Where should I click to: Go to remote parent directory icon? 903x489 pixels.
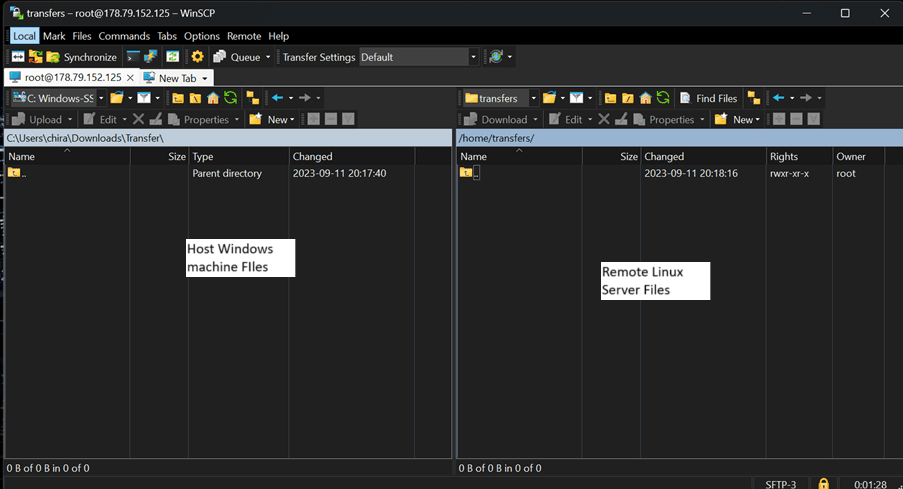click(610, 98)
